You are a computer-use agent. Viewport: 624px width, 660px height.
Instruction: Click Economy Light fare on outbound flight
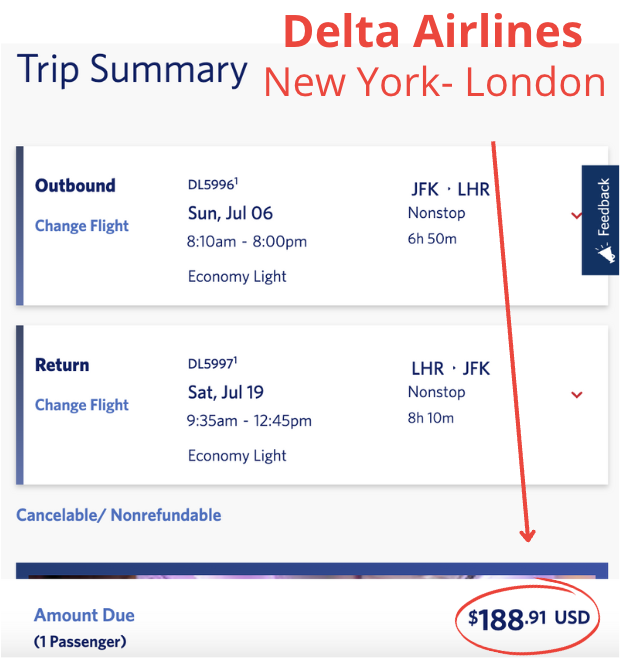click(237, 277)
